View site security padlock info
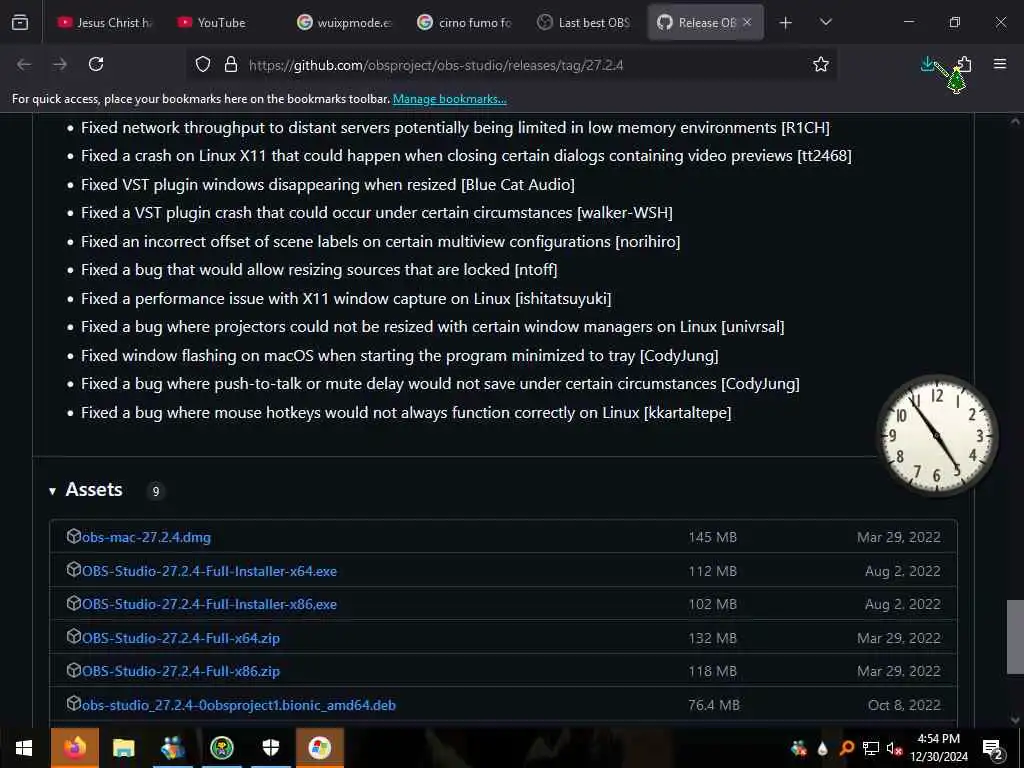The width and height of the screenshot is (1024, 768). [x=231, y=65]
